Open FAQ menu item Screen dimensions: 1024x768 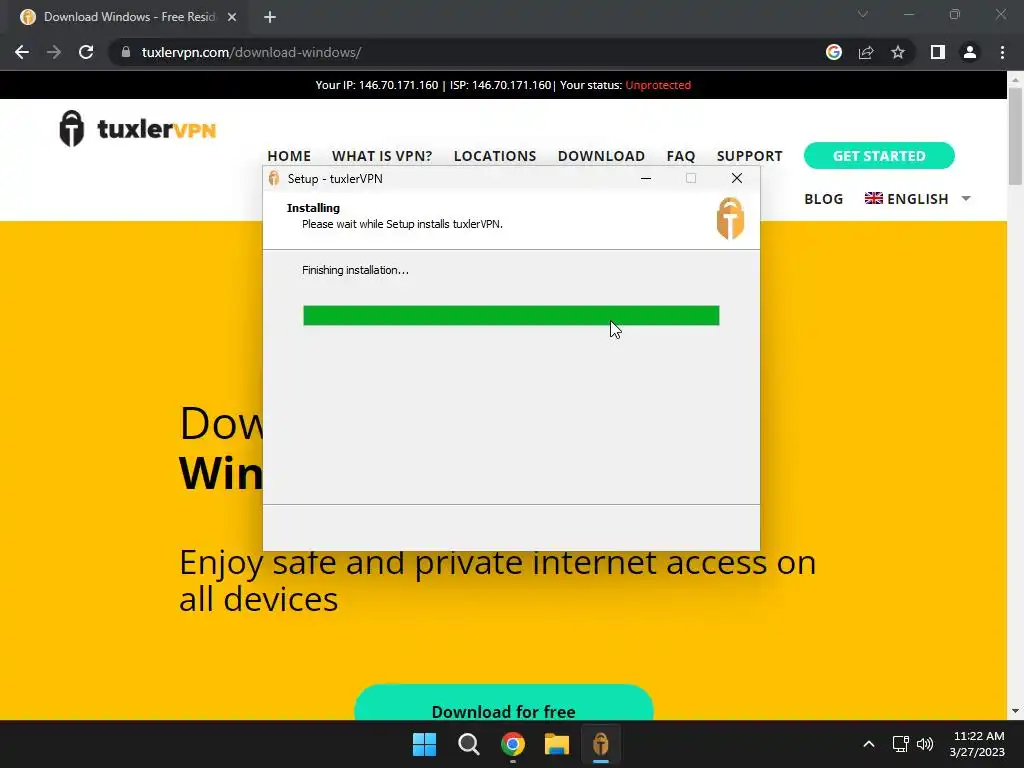[681, 156]
